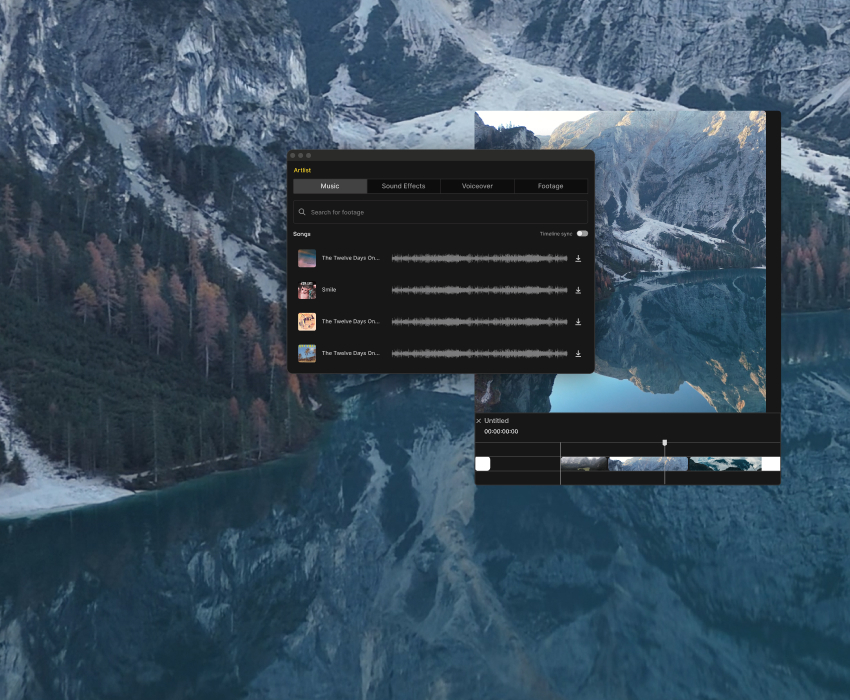Viewport: 850px width, 700px height.
Task: Click the search magnifier icon
Action: click(301, 212)
